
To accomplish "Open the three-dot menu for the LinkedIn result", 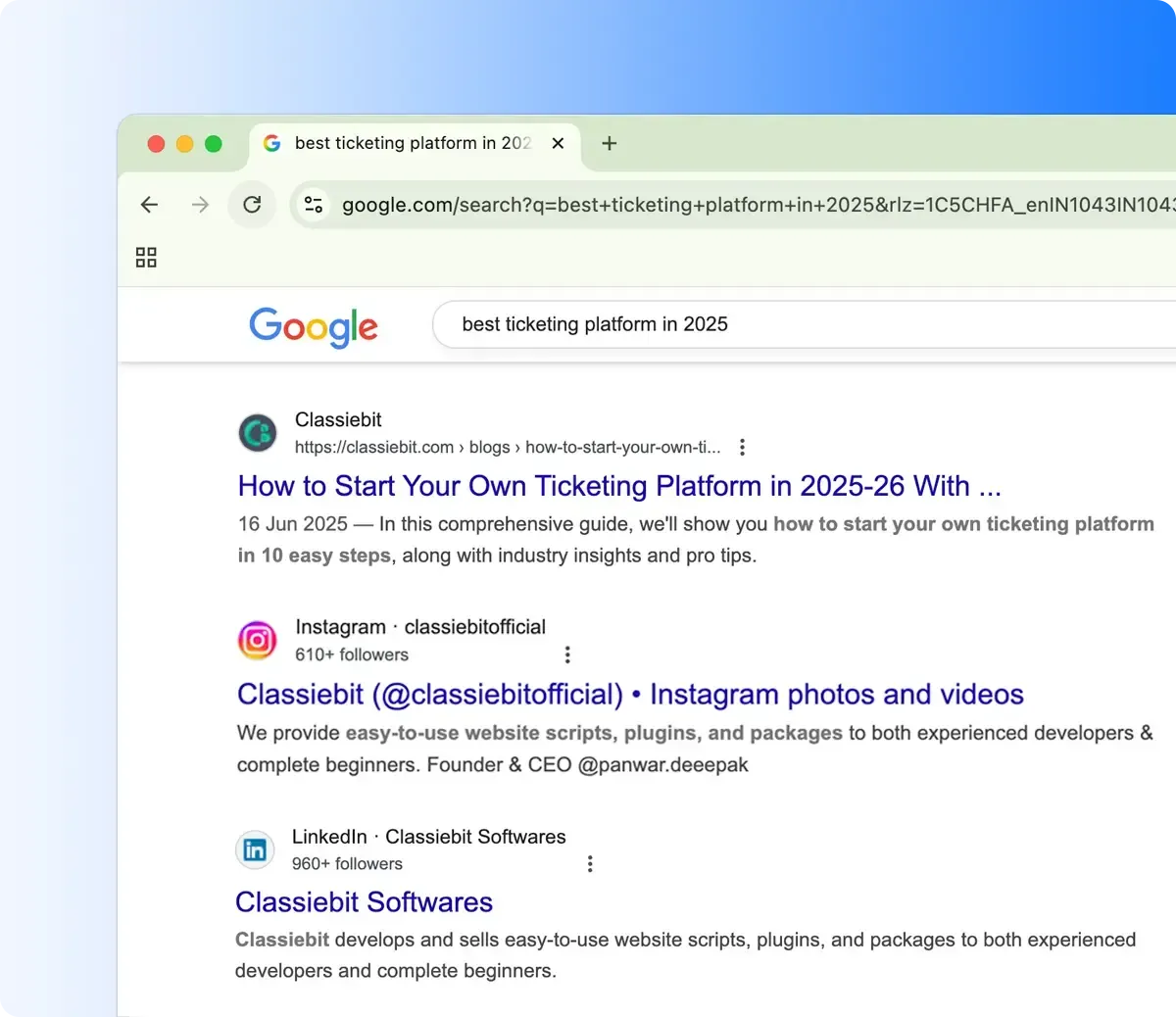I will [590, 863].
